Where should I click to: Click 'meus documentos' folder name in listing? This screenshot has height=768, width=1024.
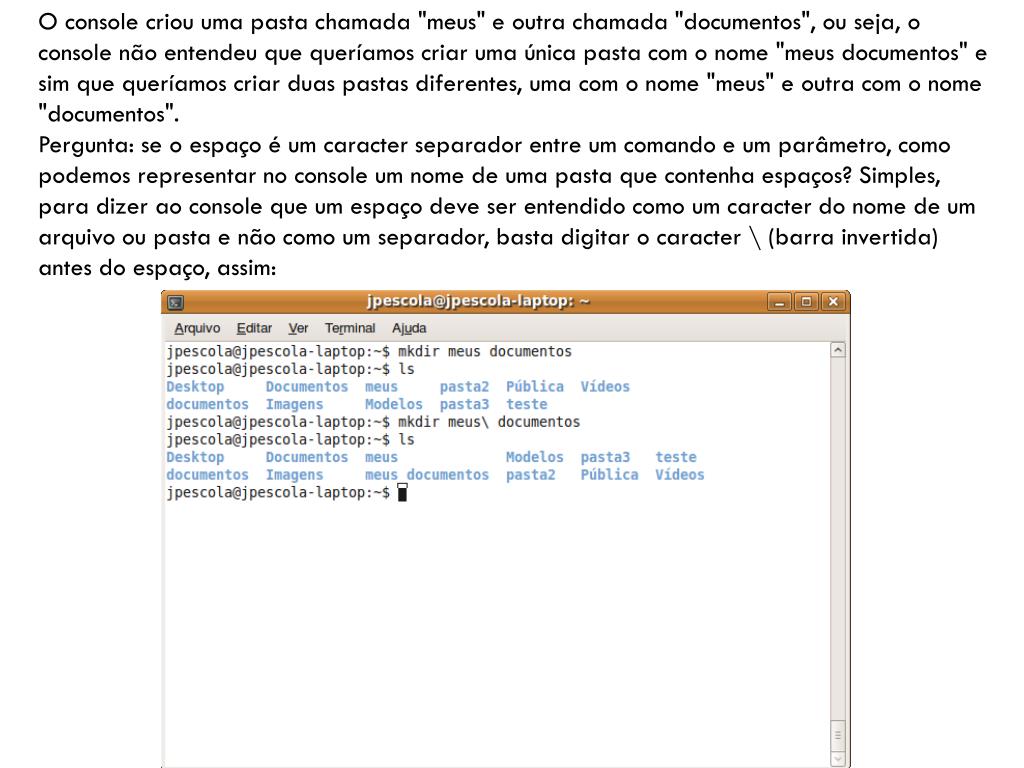(426, 475)
